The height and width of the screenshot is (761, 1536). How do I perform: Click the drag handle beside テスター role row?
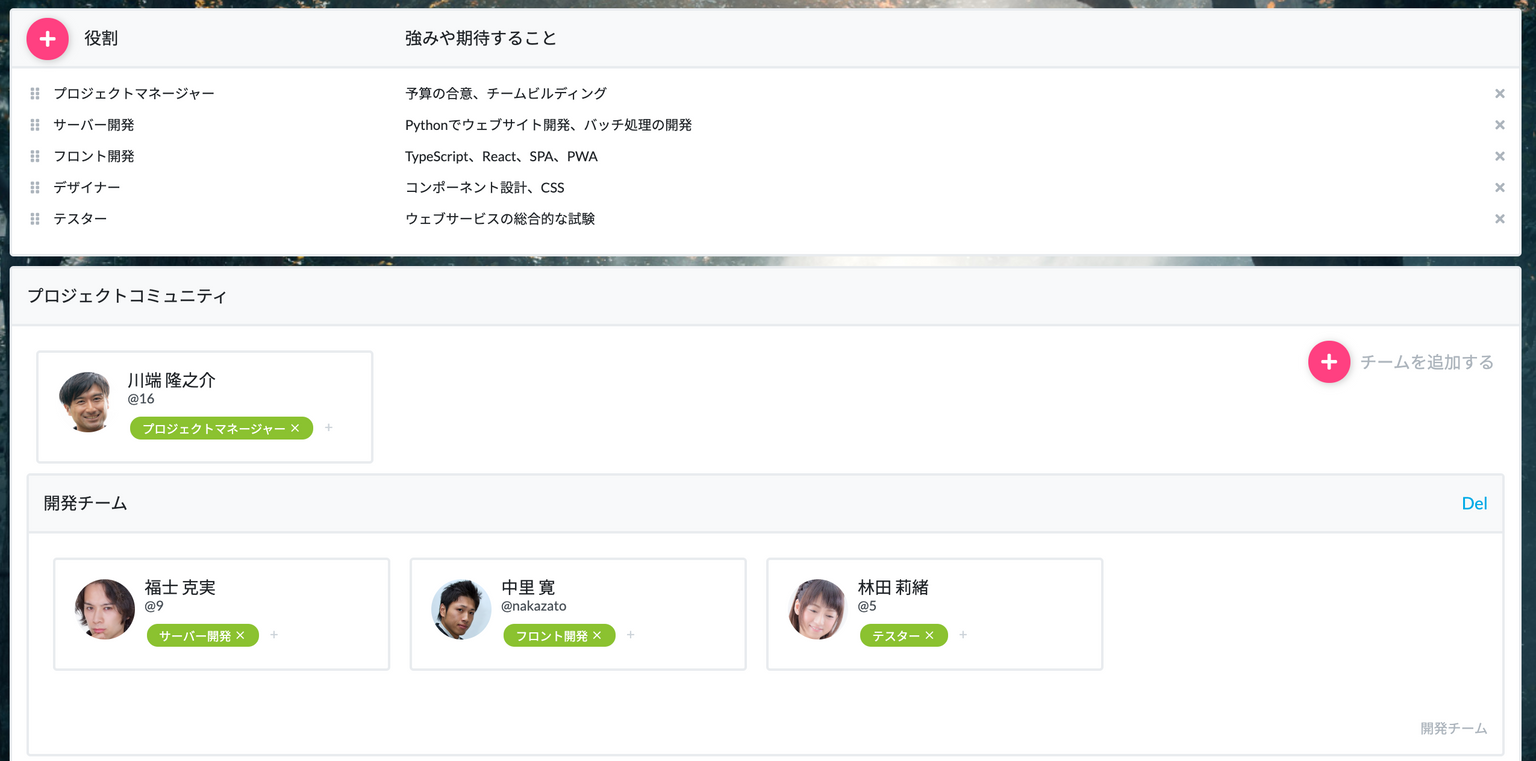35,219
